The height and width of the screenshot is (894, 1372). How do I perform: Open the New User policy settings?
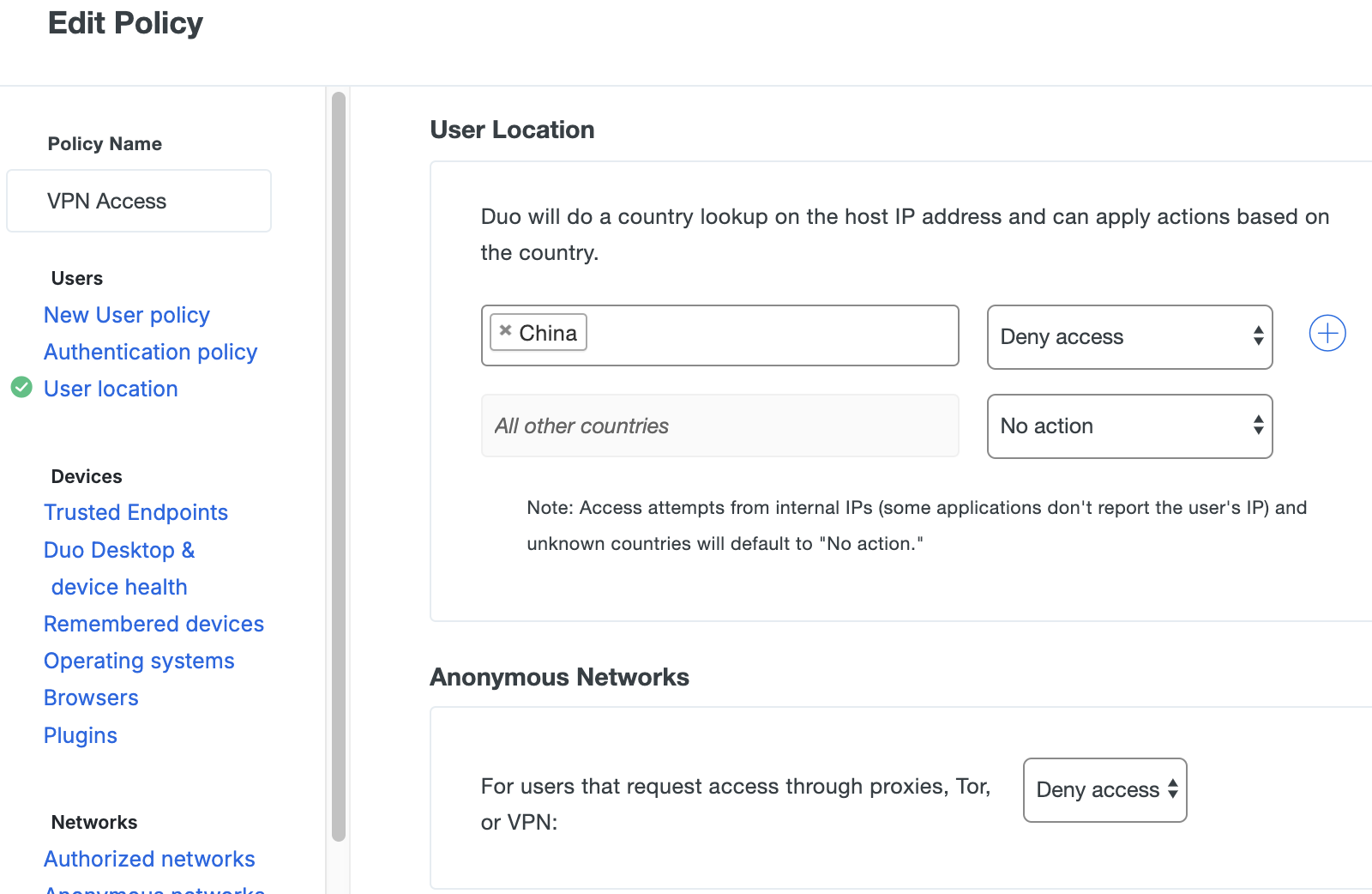coord(126,315)
